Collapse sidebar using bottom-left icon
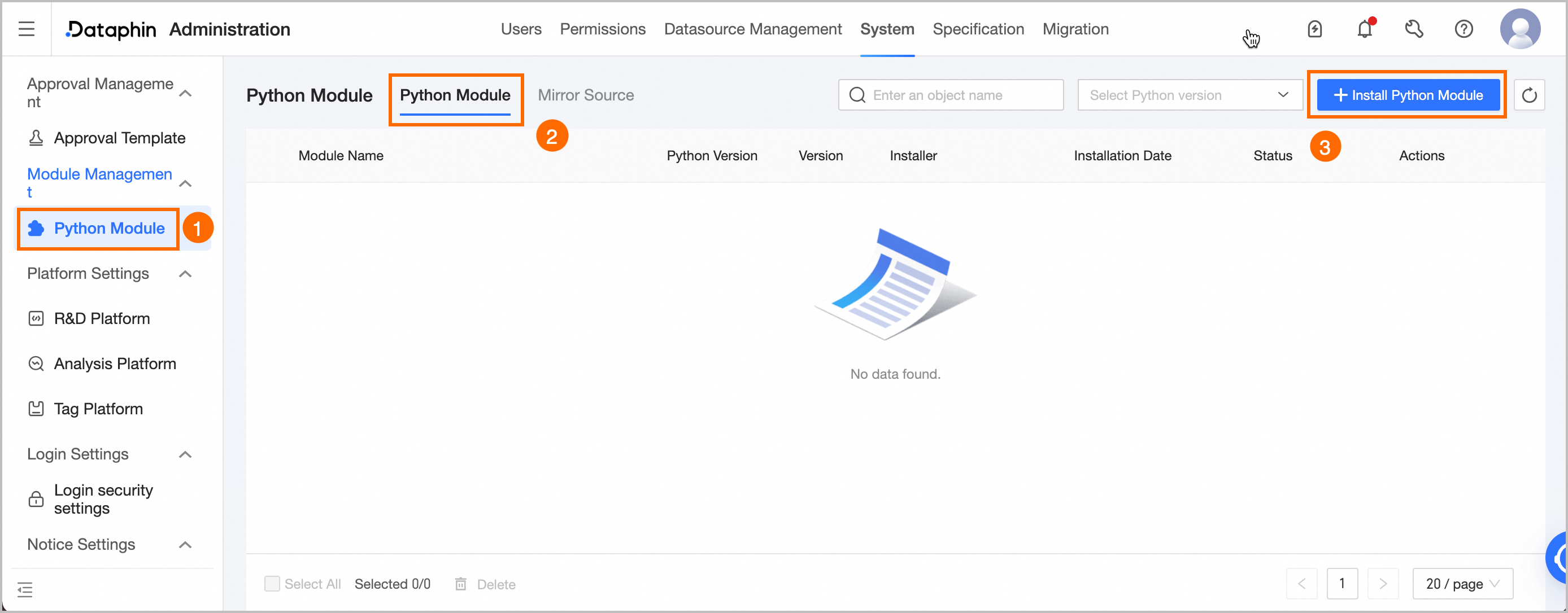 coord(25,589)
